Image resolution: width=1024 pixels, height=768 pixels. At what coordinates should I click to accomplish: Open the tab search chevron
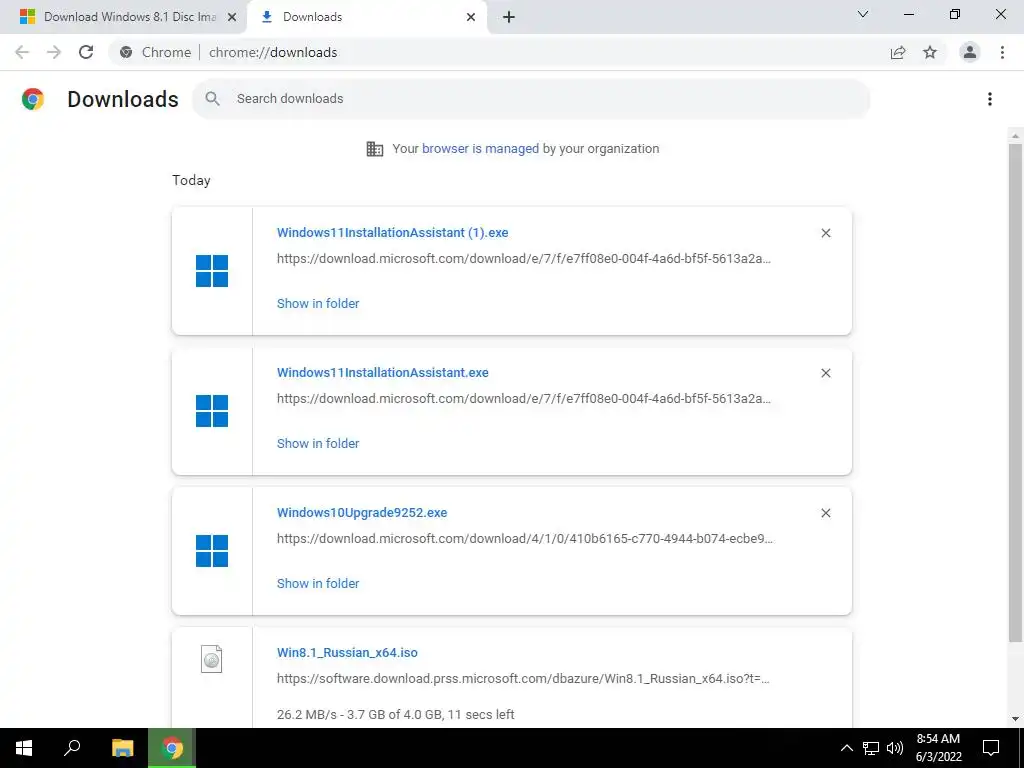click(863, 14)
